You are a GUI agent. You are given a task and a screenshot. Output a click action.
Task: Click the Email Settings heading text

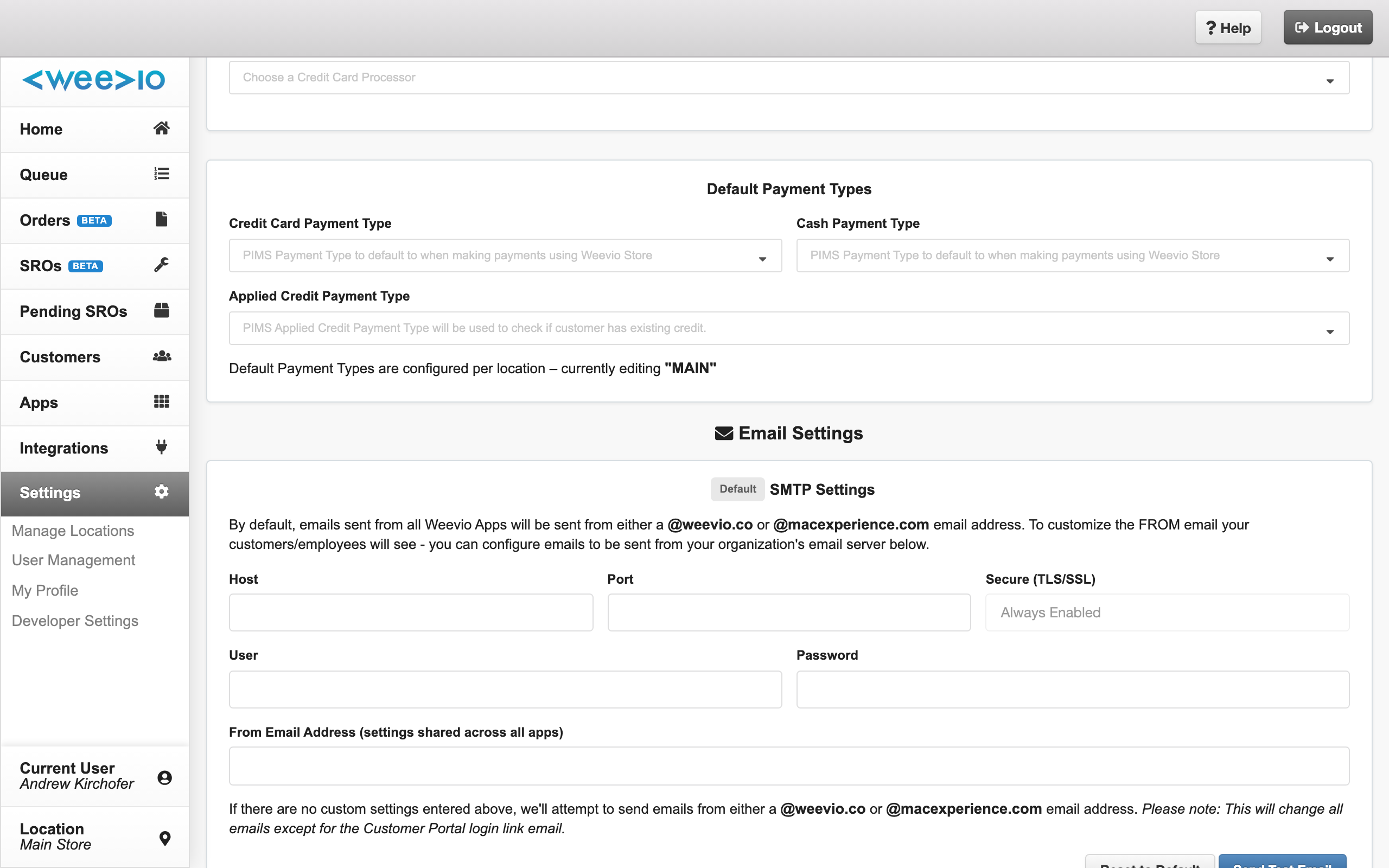point(800,433)
